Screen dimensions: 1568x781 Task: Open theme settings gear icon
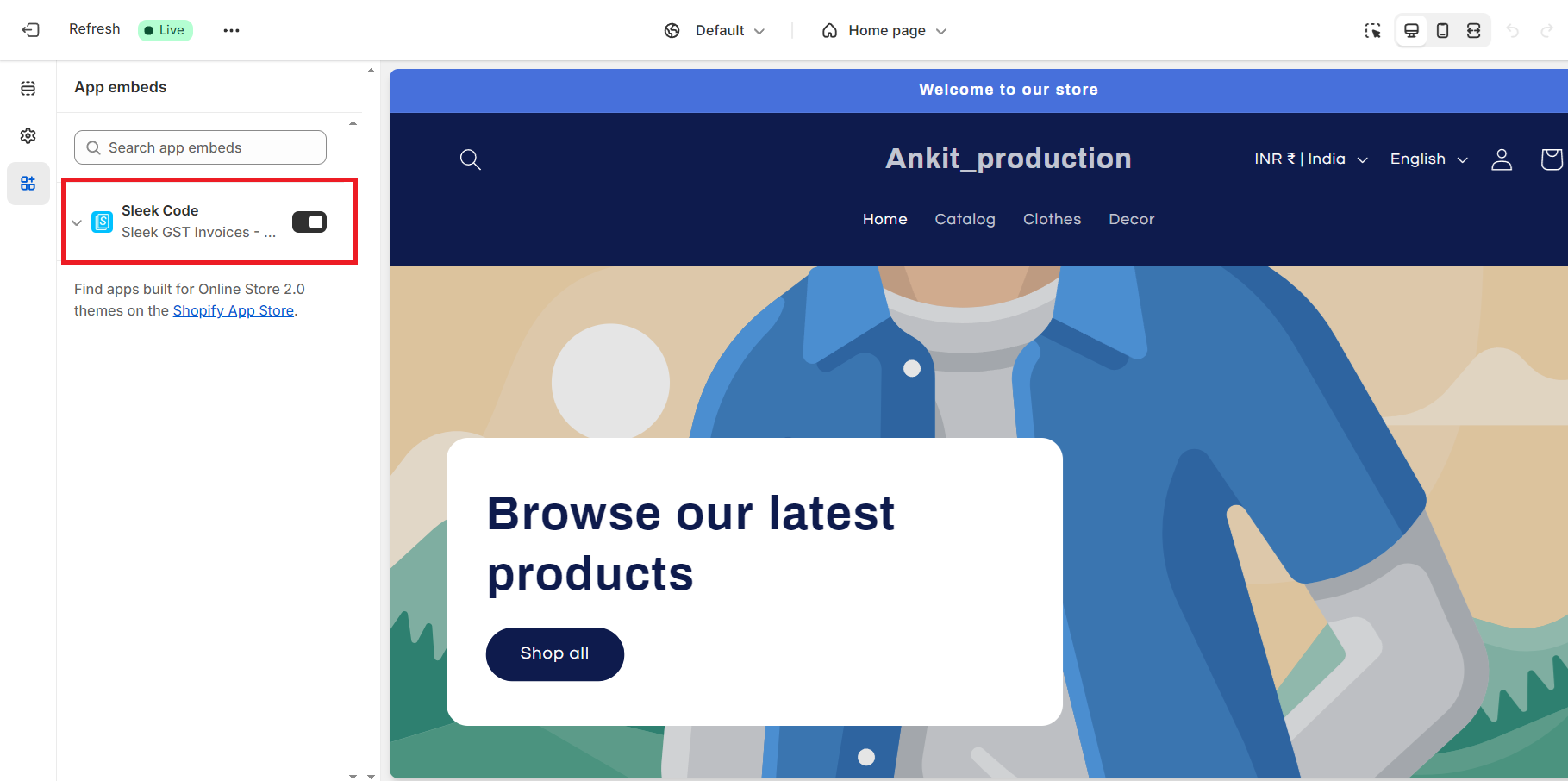click(x=28, y=135)
